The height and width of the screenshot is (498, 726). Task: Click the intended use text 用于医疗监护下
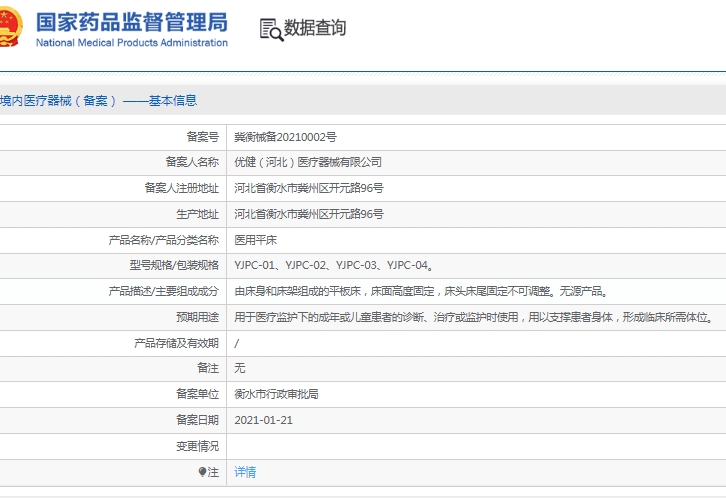point(474,317)
